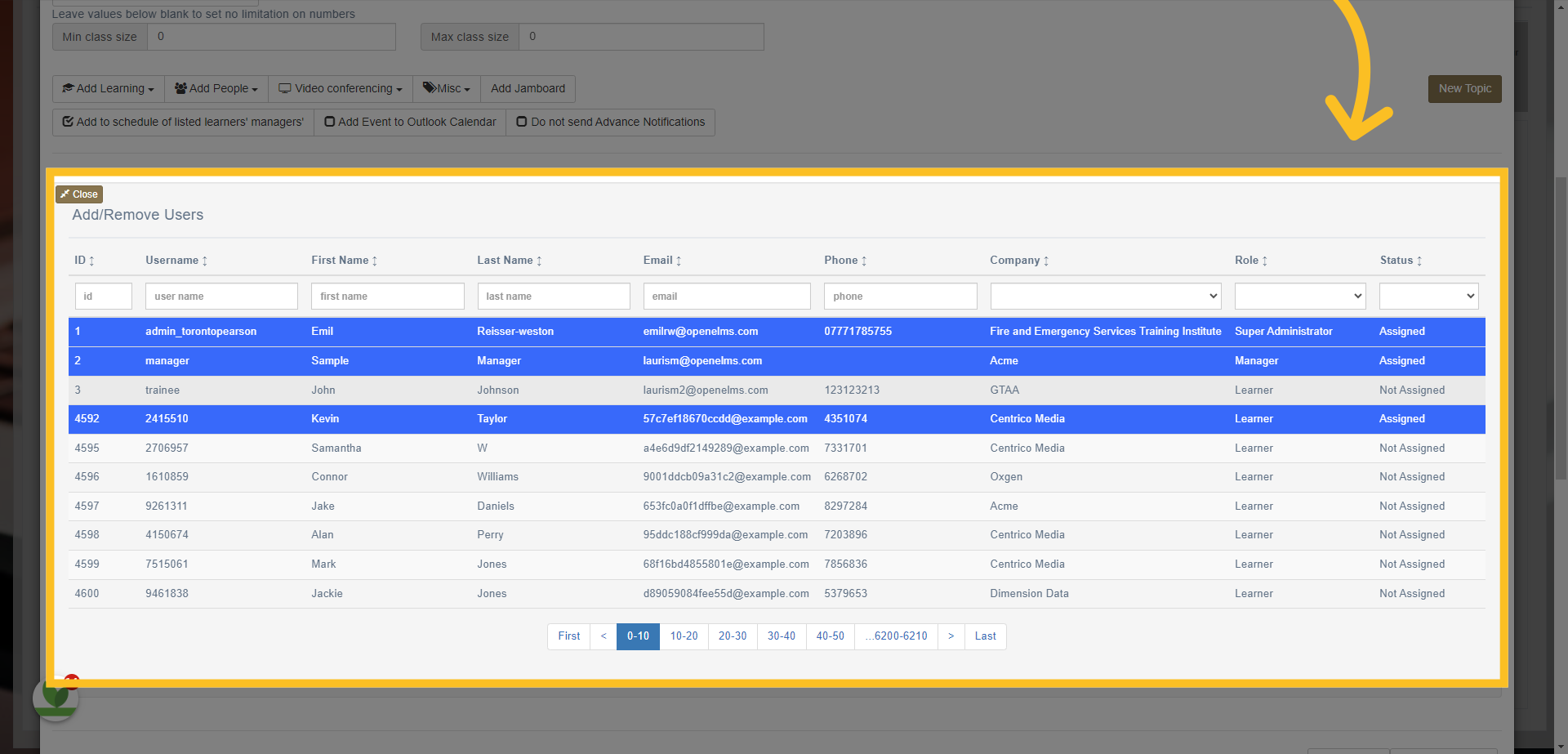Sort by Email column arrows

[x=679, y=261]
